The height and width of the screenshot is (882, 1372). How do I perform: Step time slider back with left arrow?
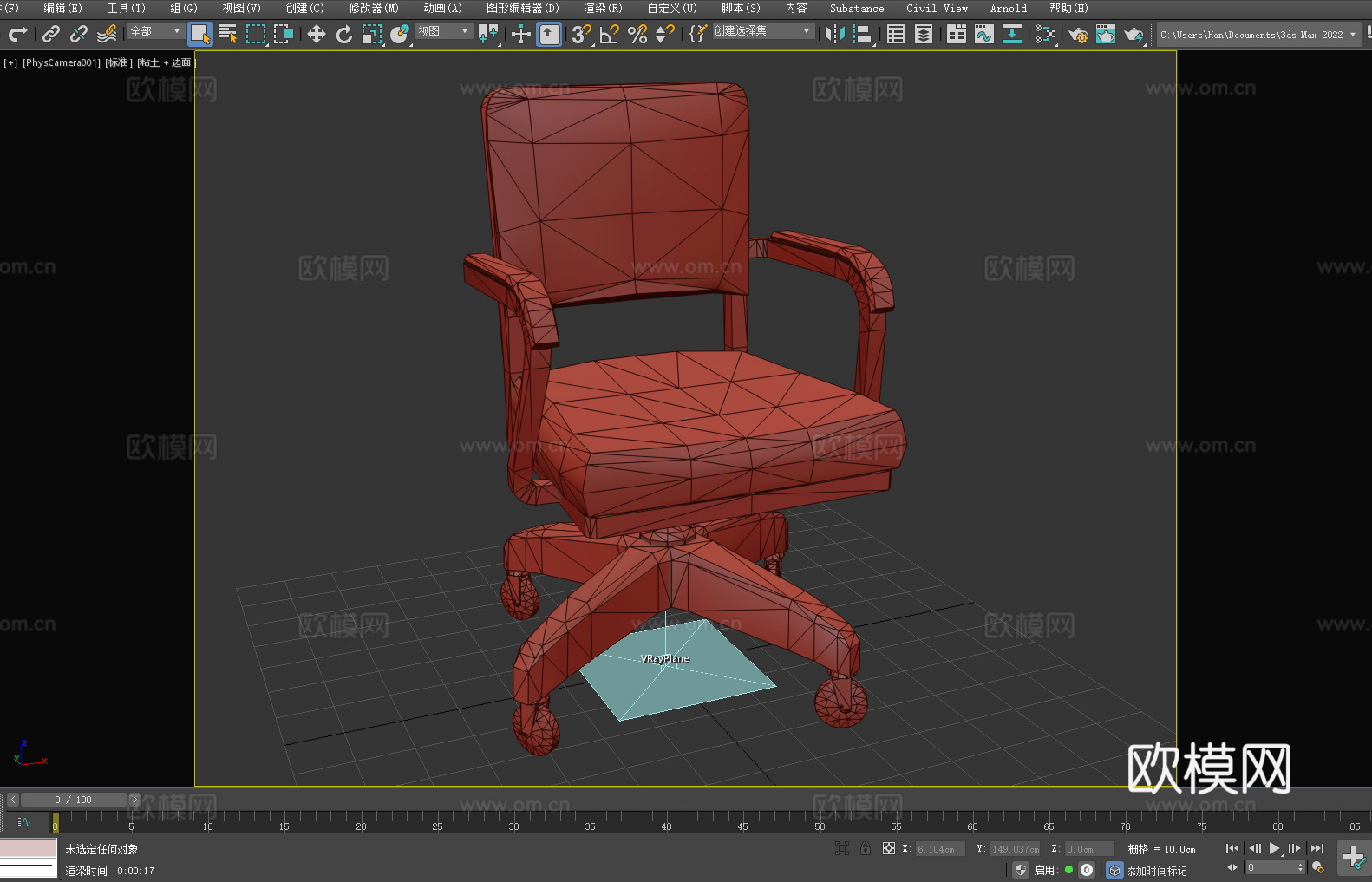12,800
